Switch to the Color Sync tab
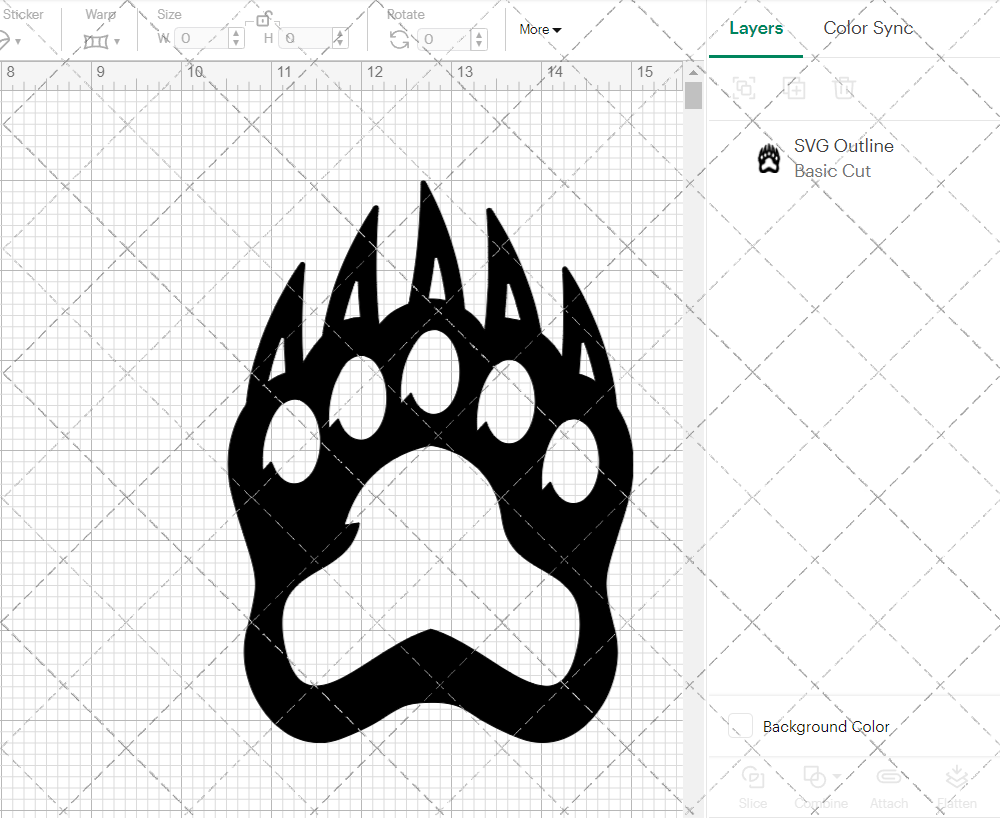The height and width of the screenshot is (818, 1000). pos(868,28)
